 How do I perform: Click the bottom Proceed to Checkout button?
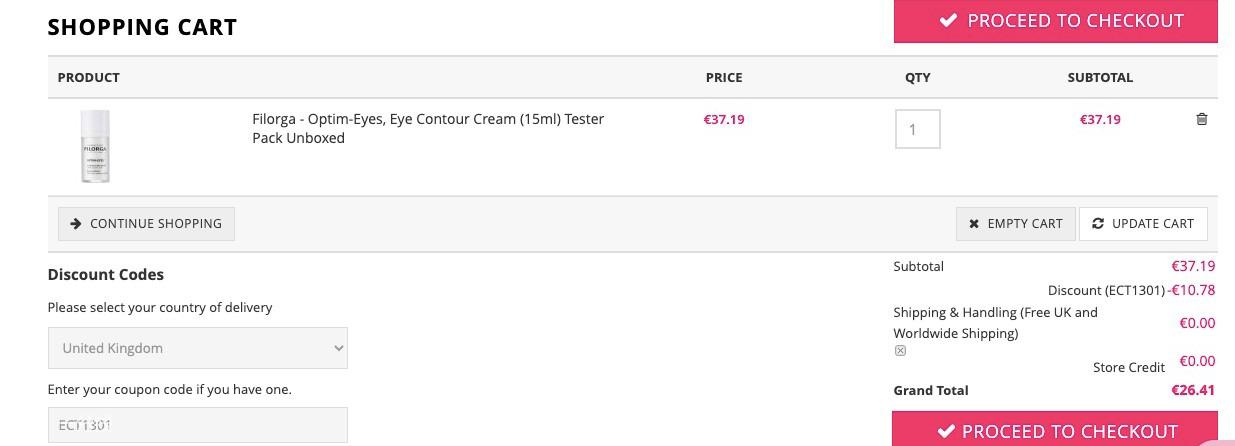coord(1055,429)
